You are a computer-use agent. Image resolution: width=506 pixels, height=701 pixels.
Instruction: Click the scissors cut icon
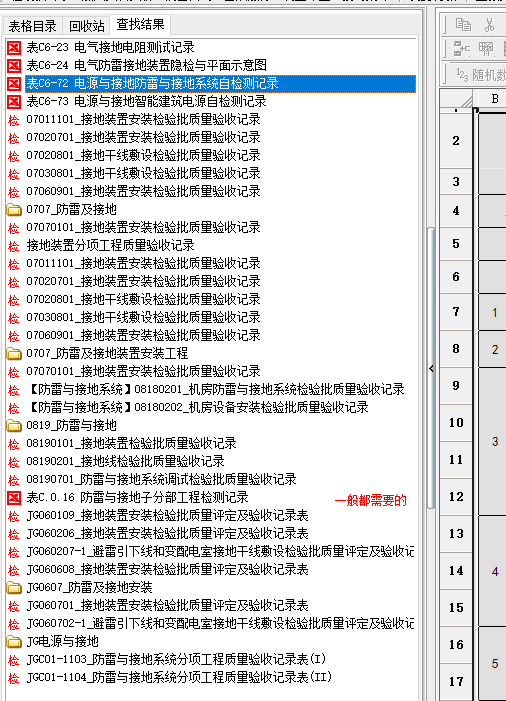click(489, 25)
